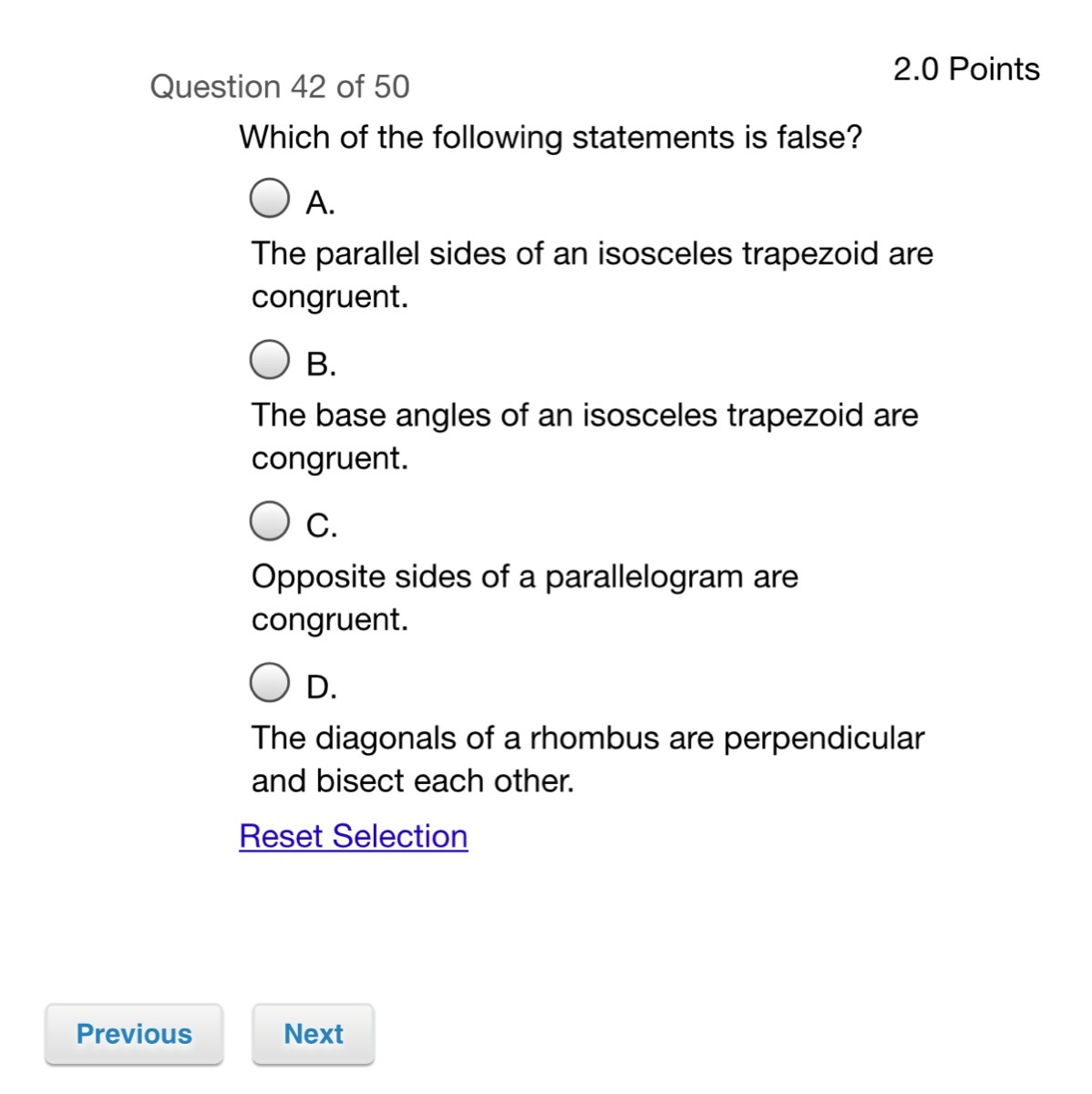Click the Question 42 of 50 heading
The width and height of the screenshot is (1092, 1094).
(x=280, y=87)
